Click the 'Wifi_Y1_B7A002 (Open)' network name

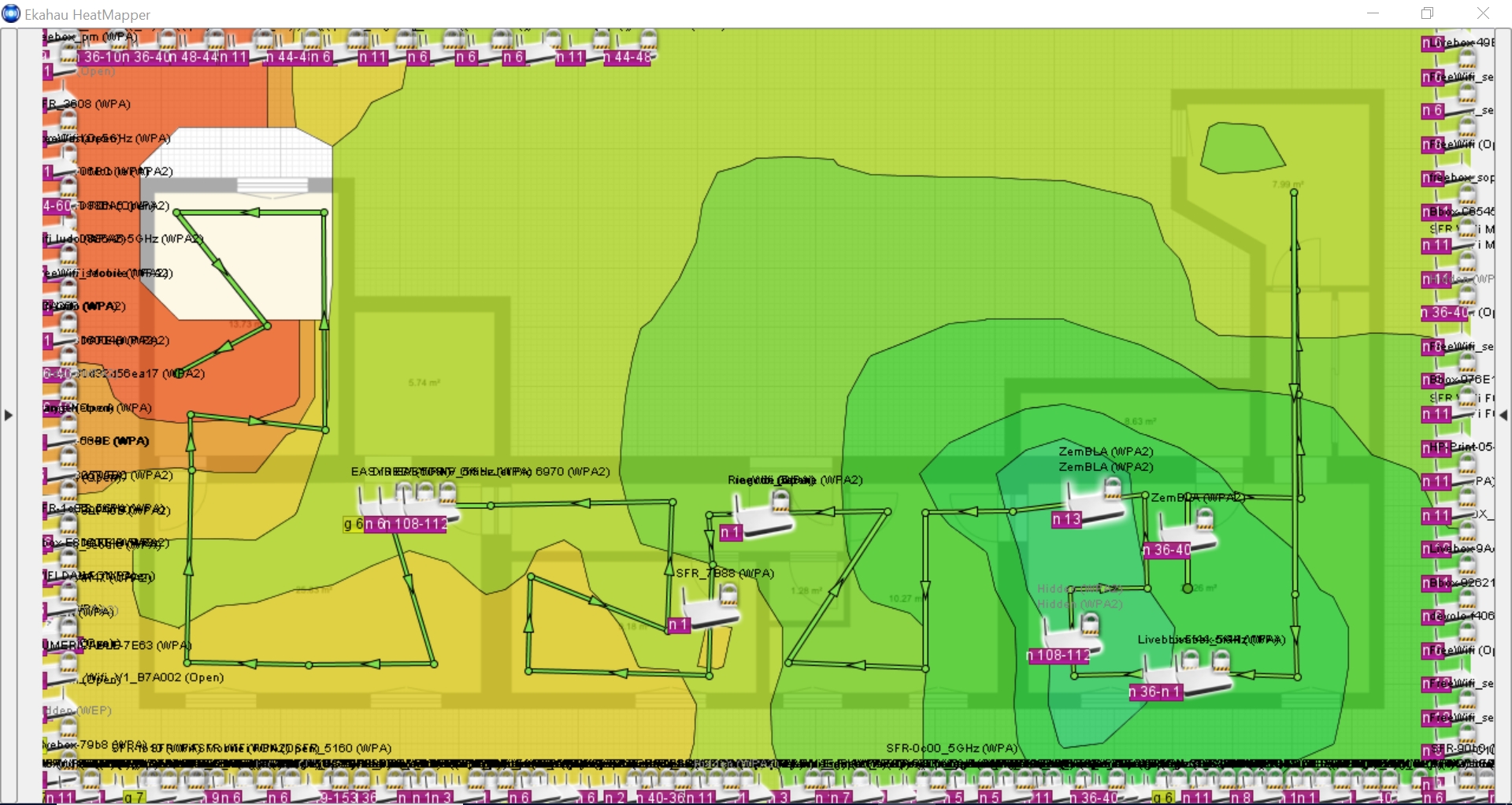[x=154, y=677]
